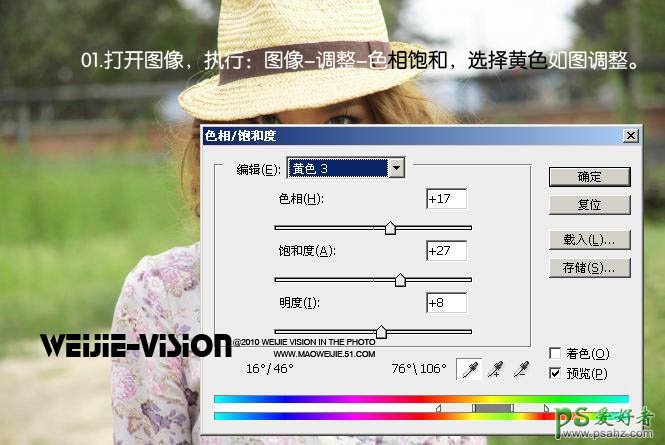The height and width of the screenshot is (445, 665).
Task: Open the 编辑(E) color range dropdown
Action: (396, 168)
